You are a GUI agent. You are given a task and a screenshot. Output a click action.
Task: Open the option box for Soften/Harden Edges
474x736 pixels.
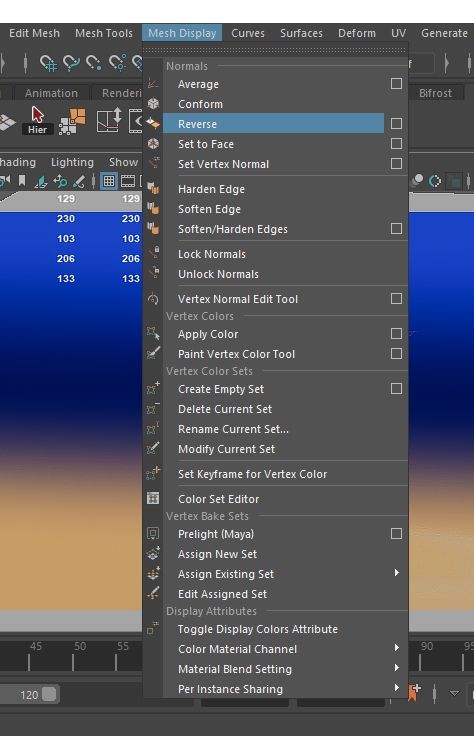coord(396,229)
